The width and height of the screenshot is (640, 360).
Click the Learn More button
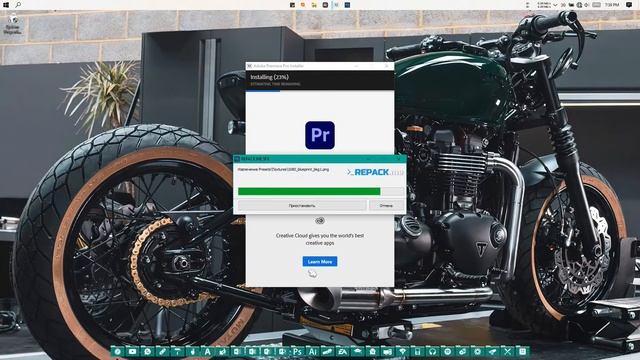320,261
